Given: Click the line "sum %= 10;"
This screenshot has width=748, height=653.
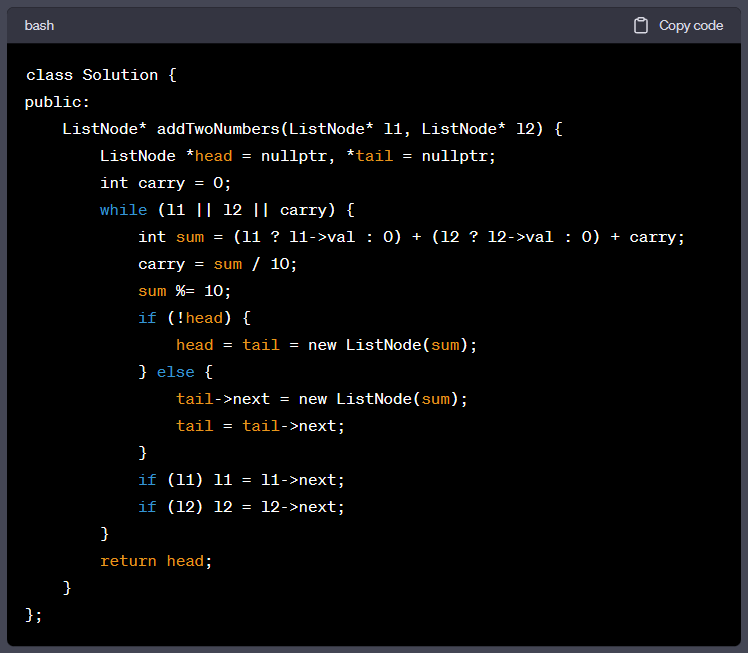Looking at the screenshot, I should [185, 291].
